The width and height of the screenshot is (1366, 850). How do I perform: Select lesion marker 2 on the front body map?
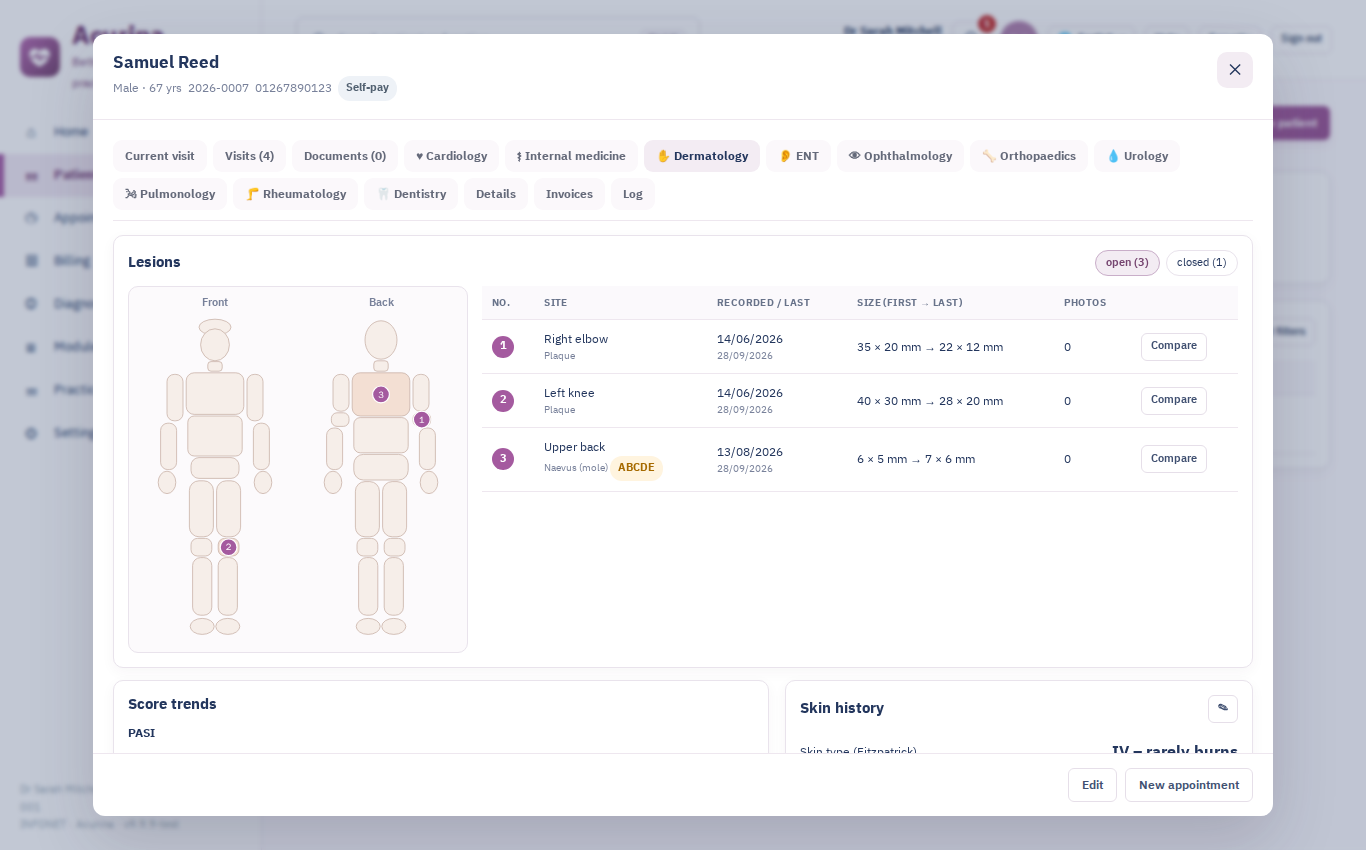pos(228,547)
